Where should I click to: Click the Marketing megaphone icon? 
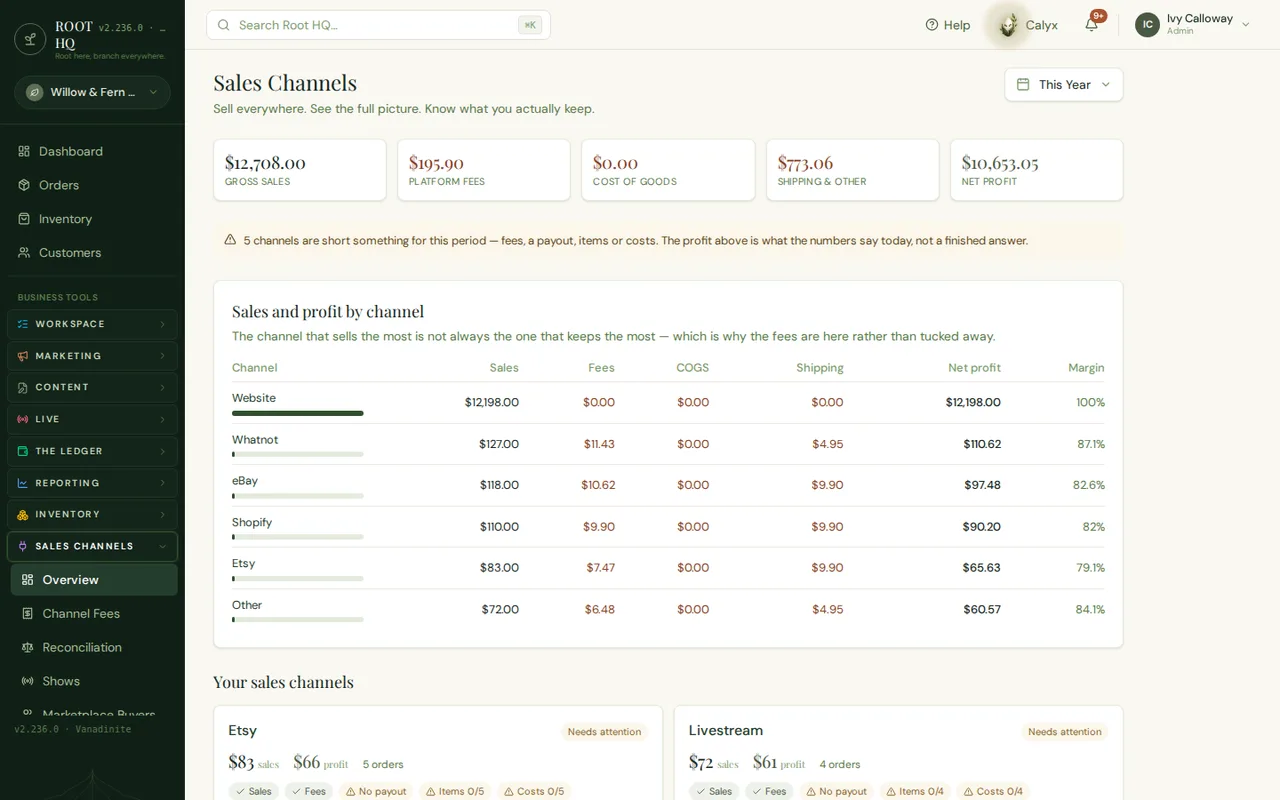tap(23, 356)
